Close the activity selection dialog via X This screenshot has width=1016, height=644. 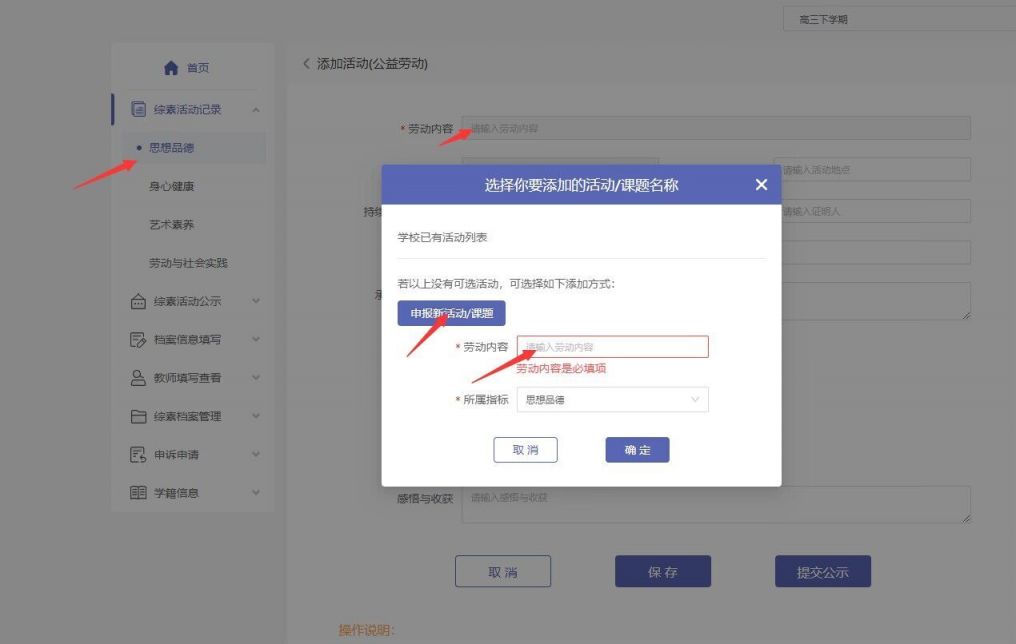click(761, 184)
